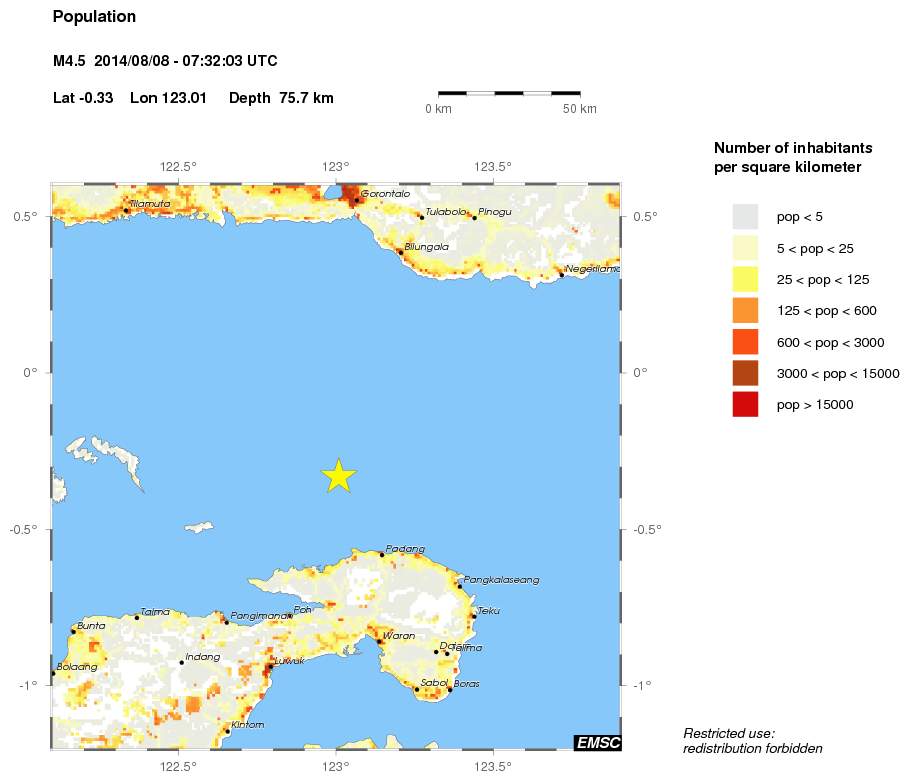910x781 pixels.
Task: Click the Gorontalo city marker dot
Action: click(x=356, y=200)
